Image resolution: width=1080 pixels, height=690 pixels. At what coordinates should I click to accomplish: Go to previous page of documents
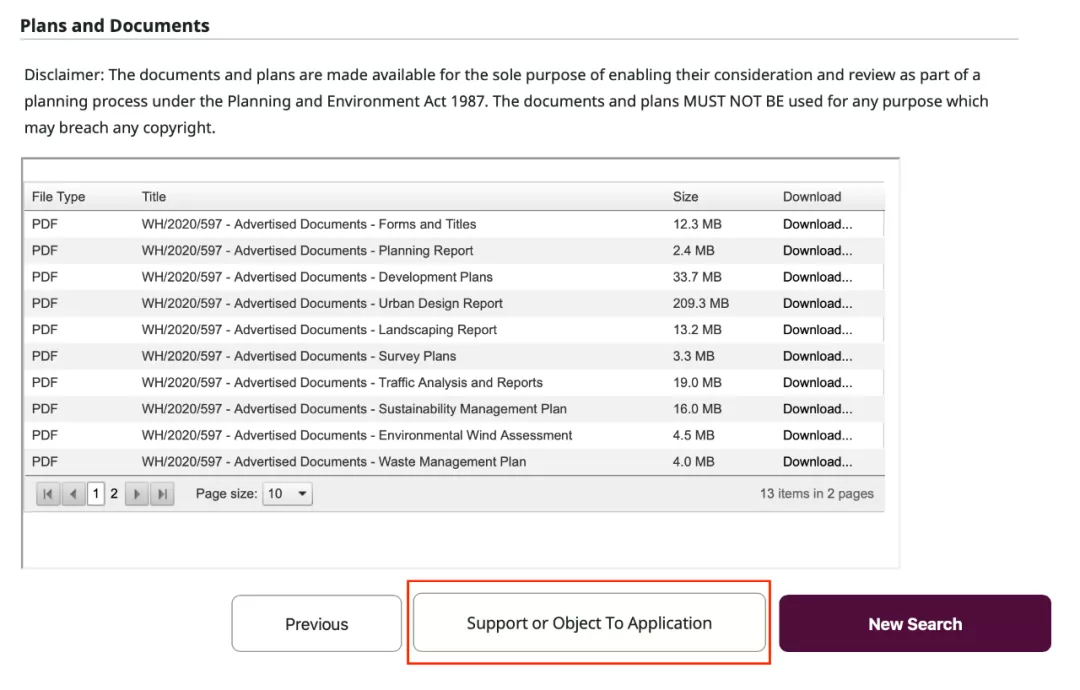[x=73, y=494]
